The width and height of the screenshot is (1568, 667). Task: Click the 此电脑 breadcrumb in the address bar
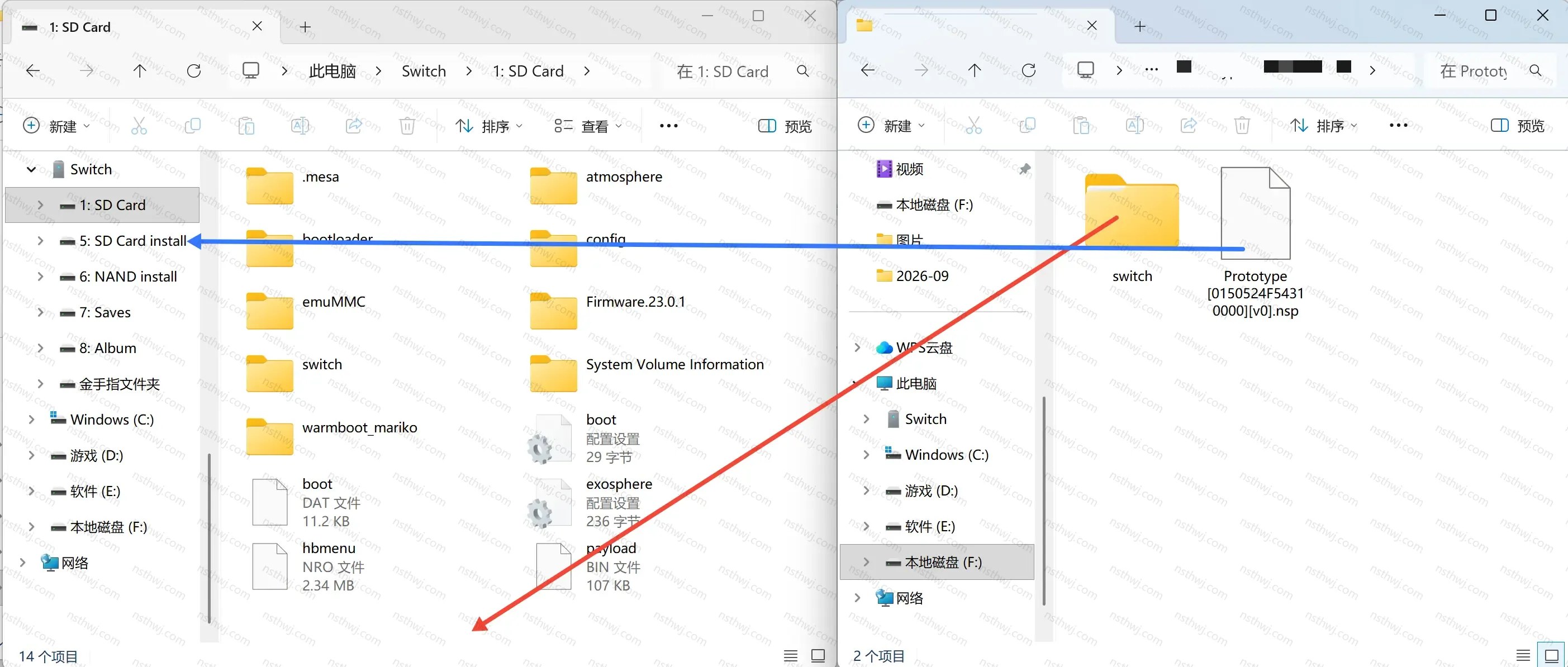[332, 71]
